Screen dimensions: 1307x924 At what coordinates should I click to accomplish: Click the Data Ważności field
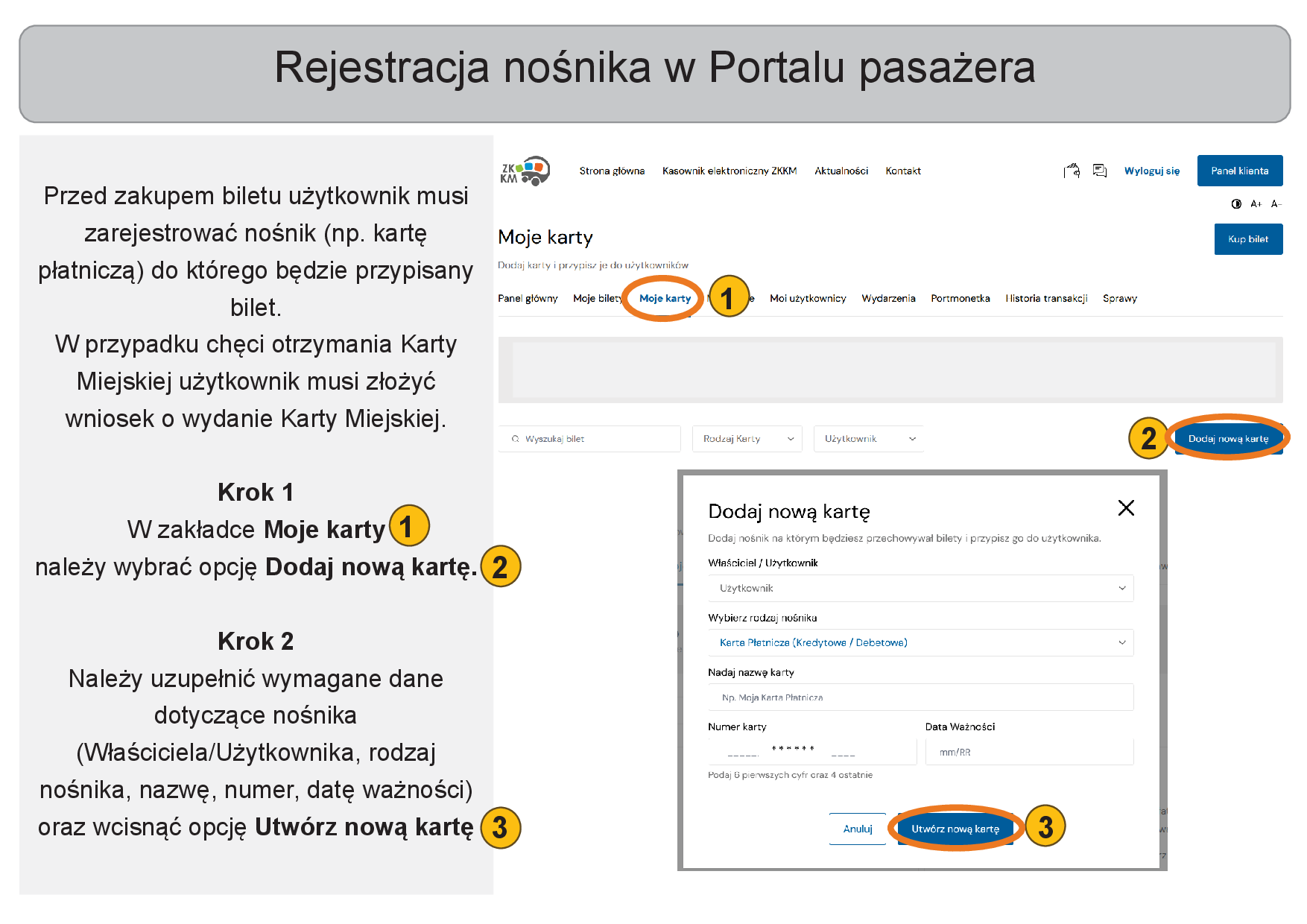click(1030, 752)
